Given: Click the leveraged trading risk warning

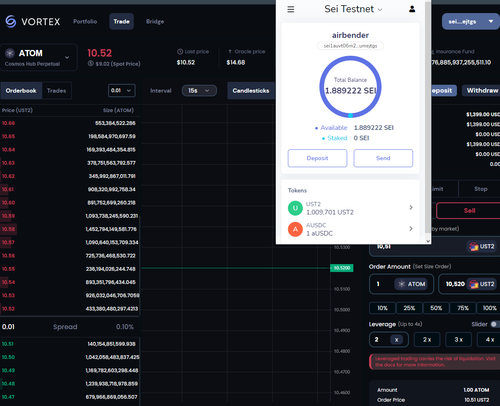Looking at the screenshot, I should (435, 362).
